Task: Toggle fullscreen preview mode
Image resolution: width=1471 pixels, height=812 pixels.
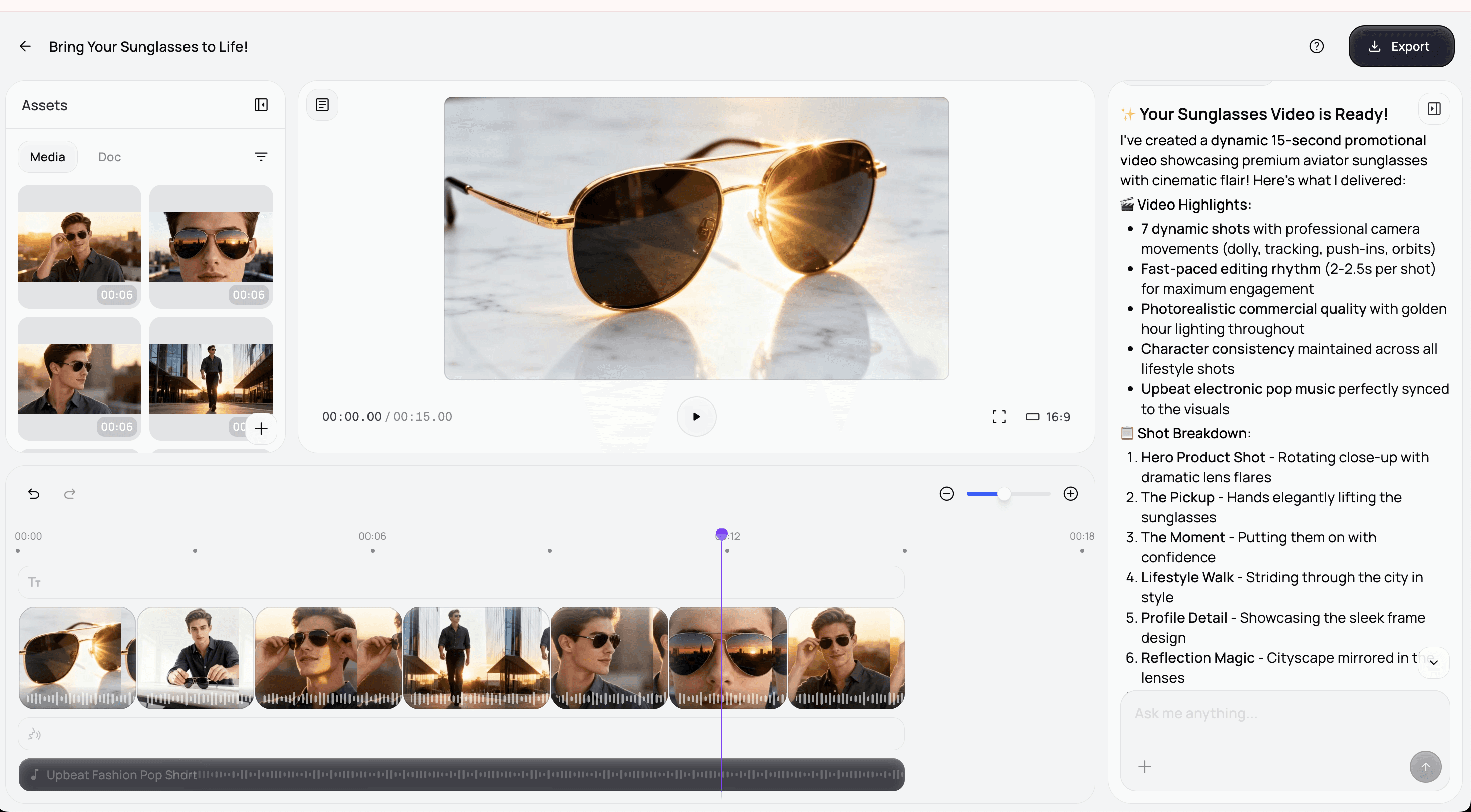Action: (999, 417)
